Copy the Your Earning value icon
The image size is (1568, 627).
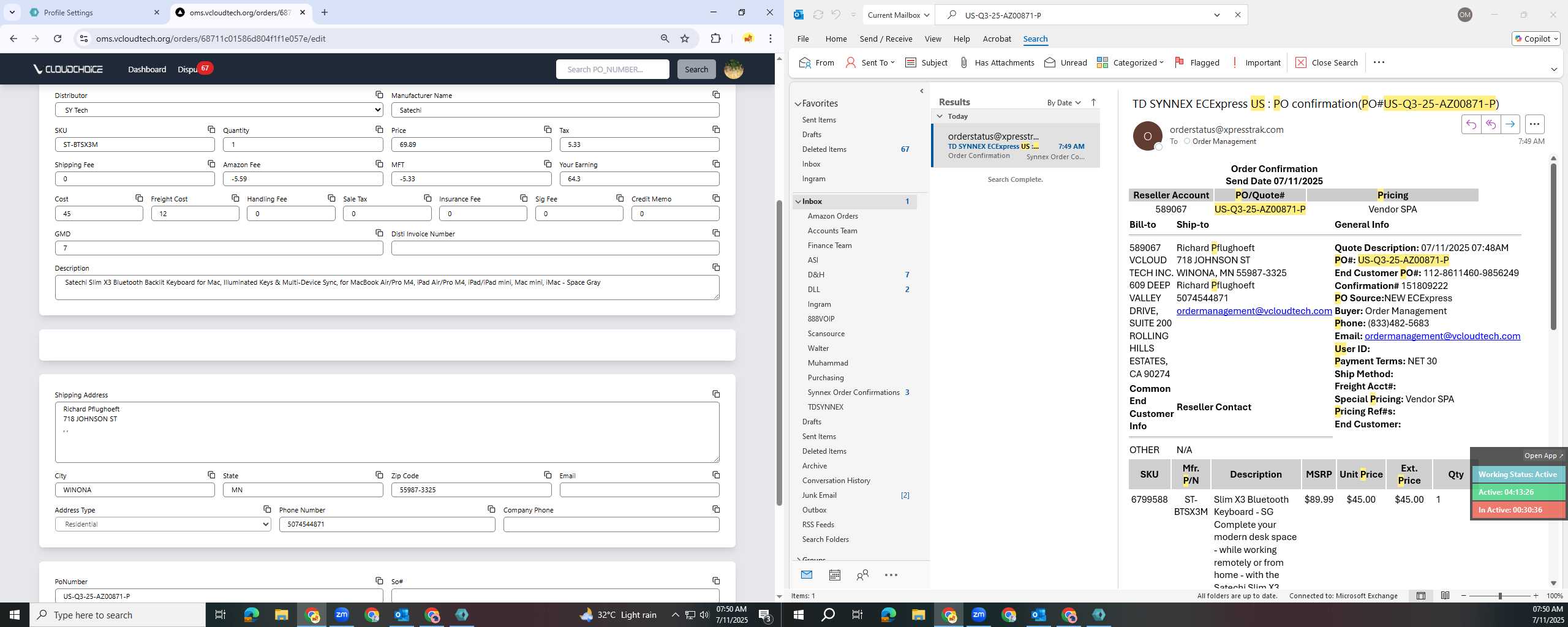coord(716,163)
